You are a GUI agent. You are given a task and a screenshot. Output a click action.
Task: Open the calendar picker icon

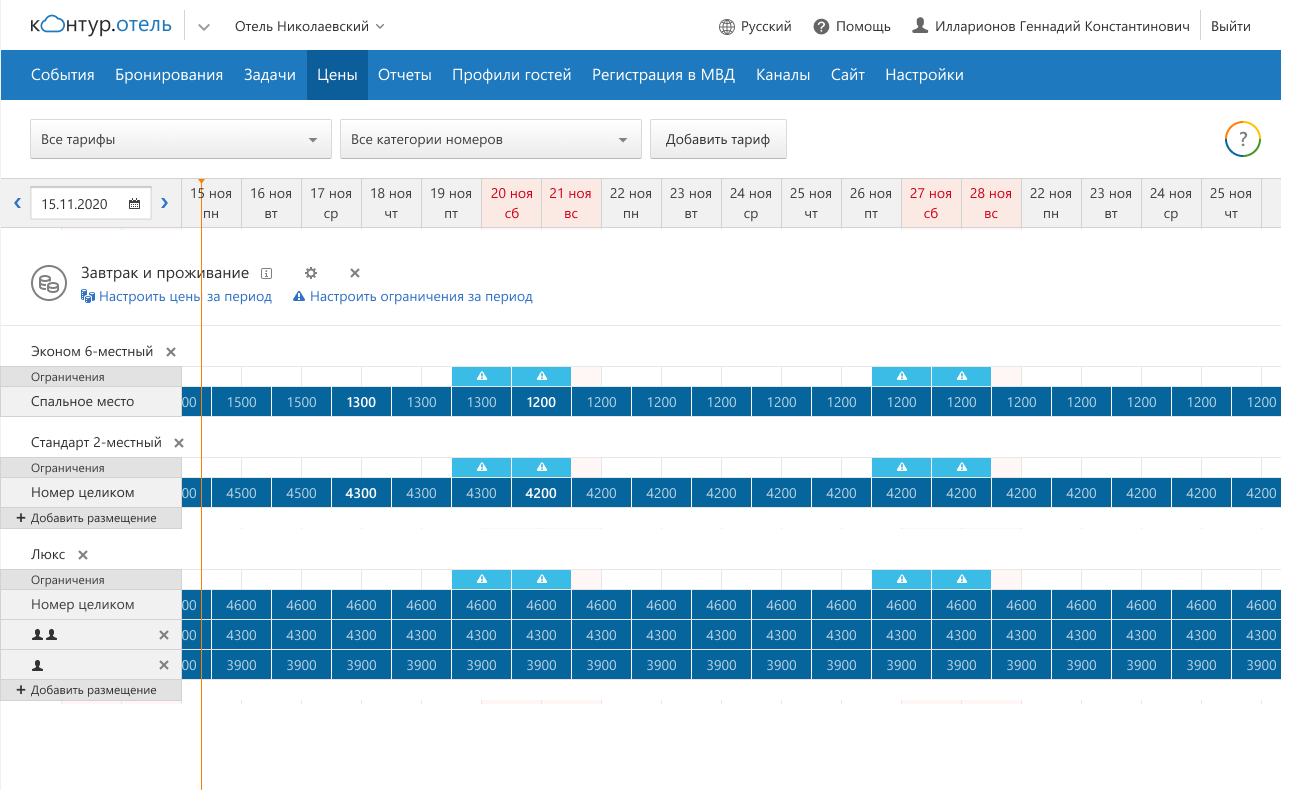coord(135,204)
